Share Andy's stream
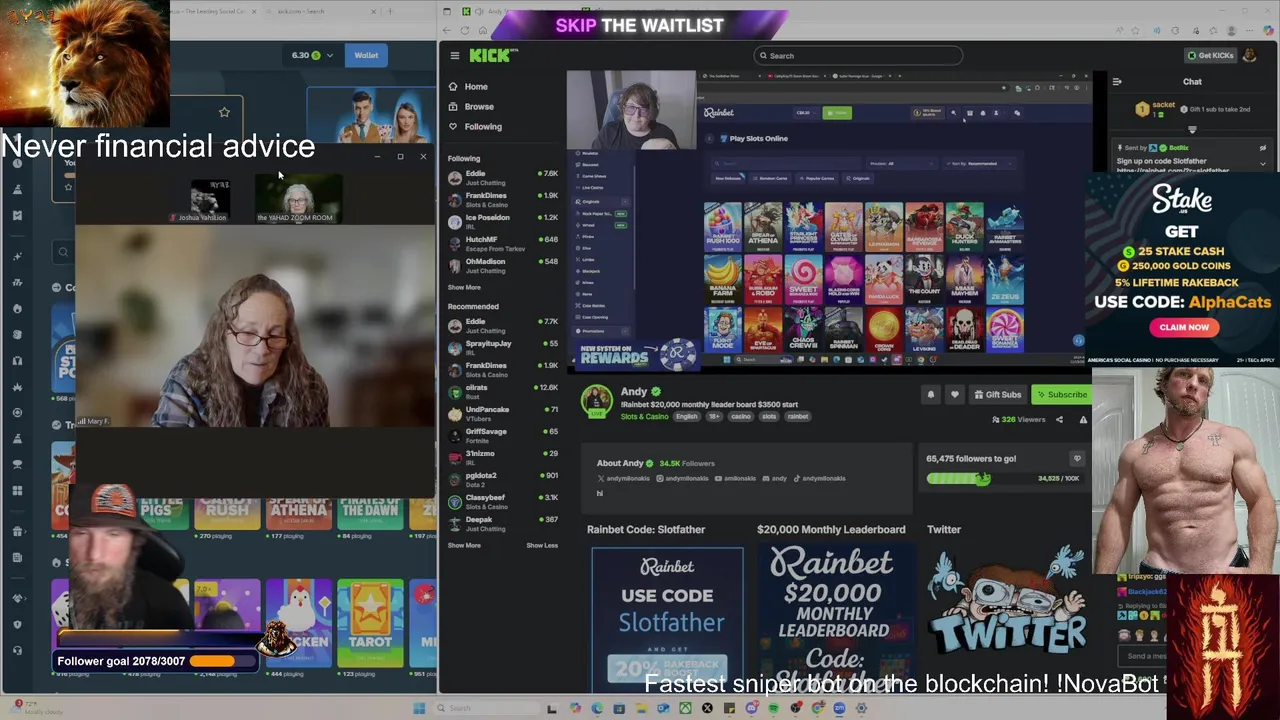The width and height of the screenshot is (1280, 720). (x=1059, y=420)
